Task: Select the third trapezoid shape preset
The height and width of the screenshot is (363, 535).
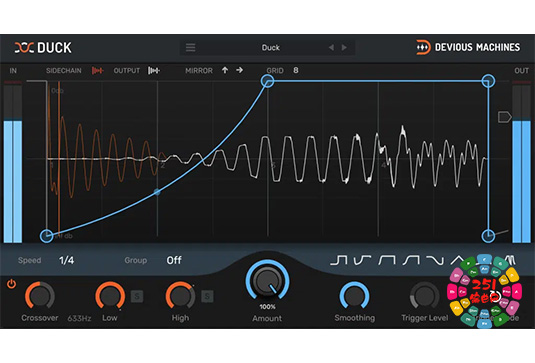Action: coord(387,260)
